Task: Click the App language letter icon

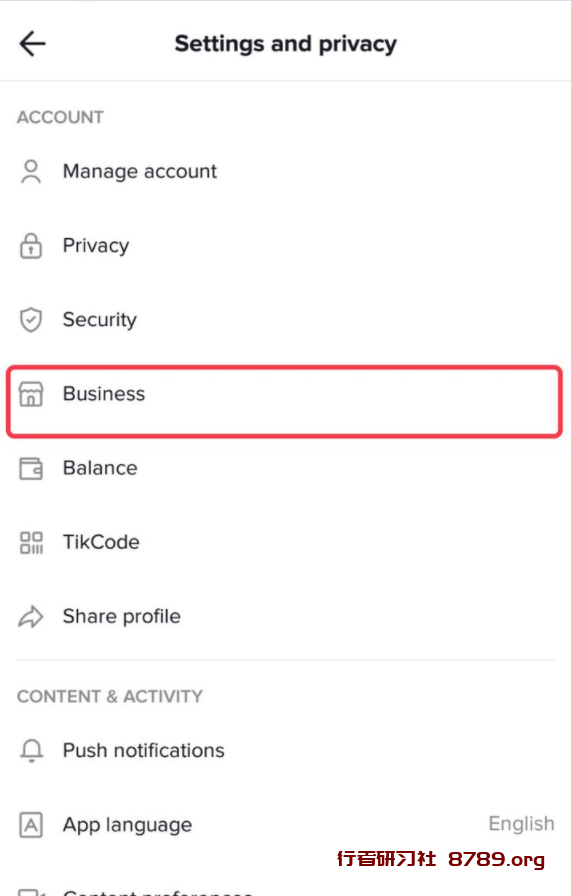Action: click(x=31, y=825)
